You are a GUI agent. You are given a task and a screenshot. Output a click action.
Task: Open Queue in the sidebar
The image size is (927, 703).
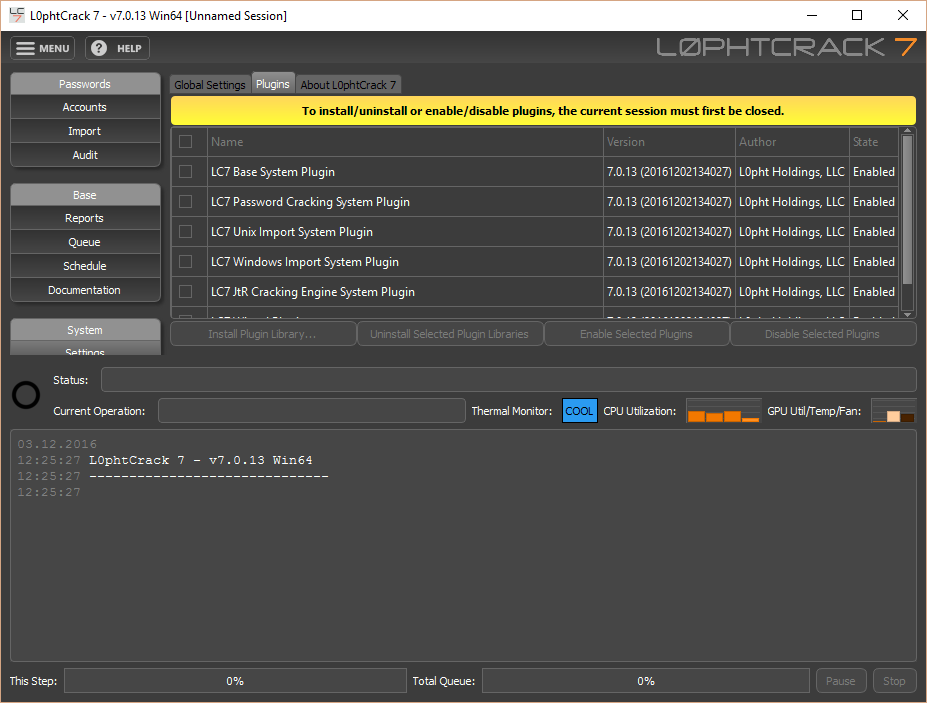[x=85, y=242]
